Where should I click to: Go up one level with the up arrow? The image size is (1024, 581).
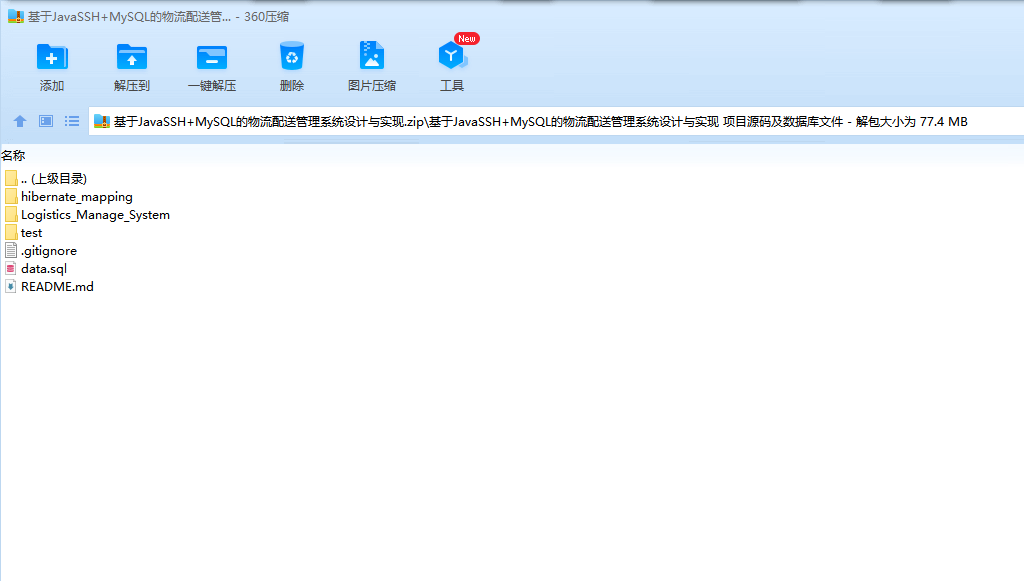click(x=20, y=121)
